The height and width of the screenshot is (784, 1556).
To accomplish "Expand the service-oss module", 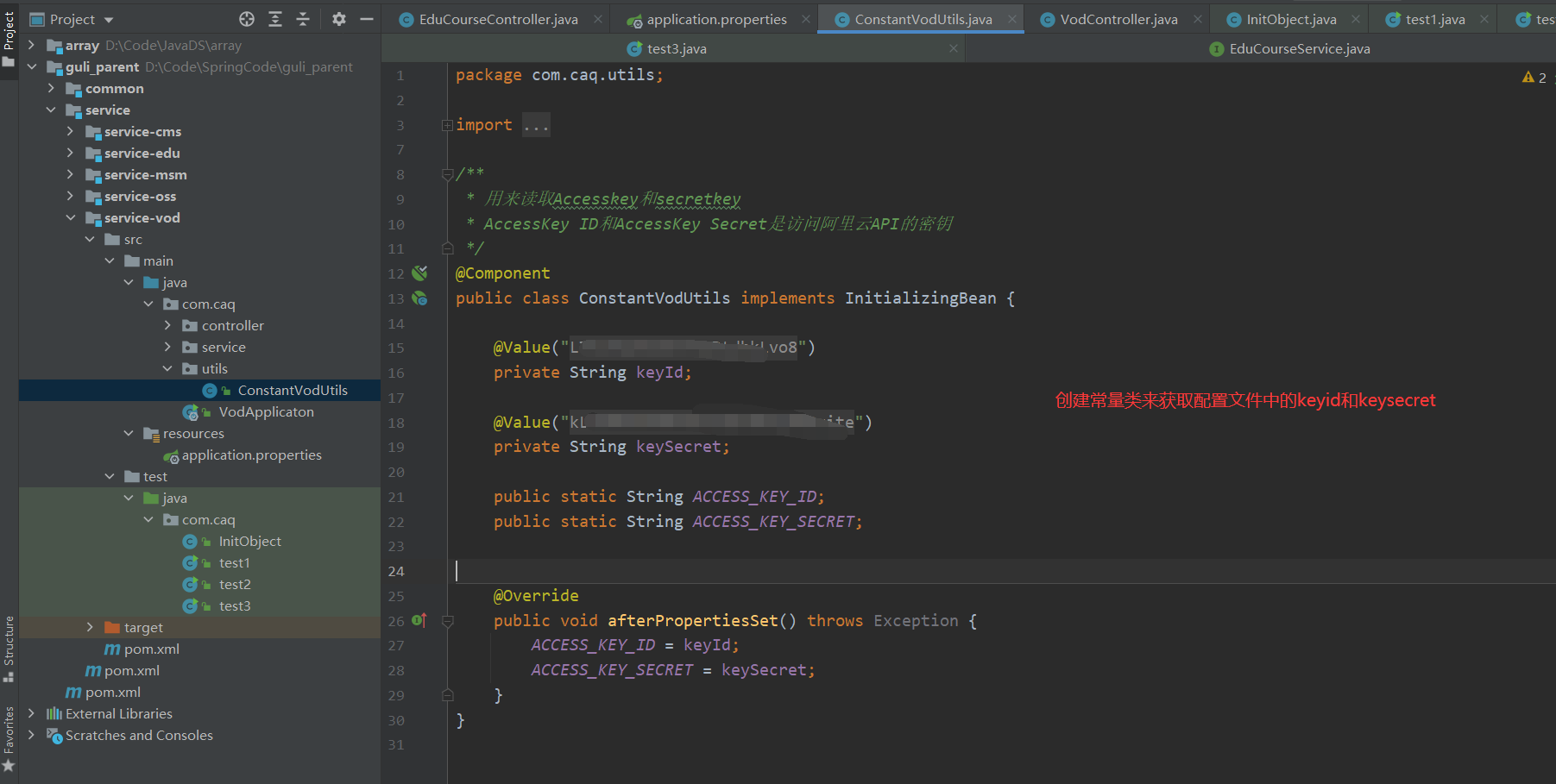I will pyautogui.click(x=70, y=196).
